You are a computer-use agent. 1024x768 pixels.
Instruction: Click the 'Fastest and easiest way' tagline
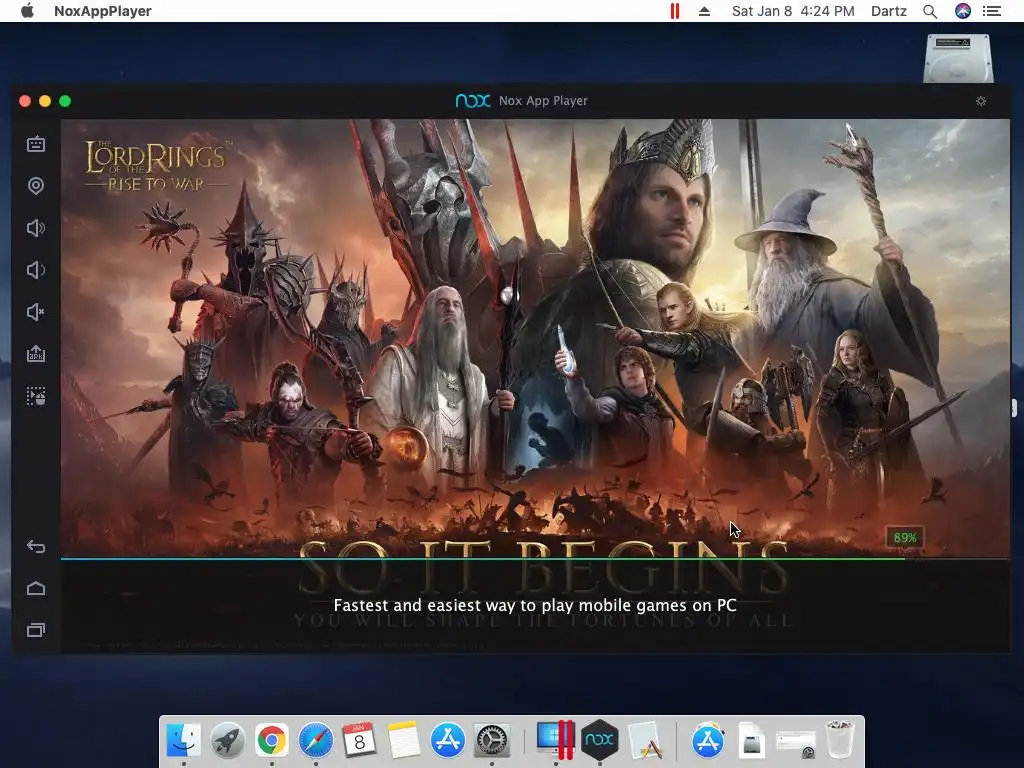(535, 605)
